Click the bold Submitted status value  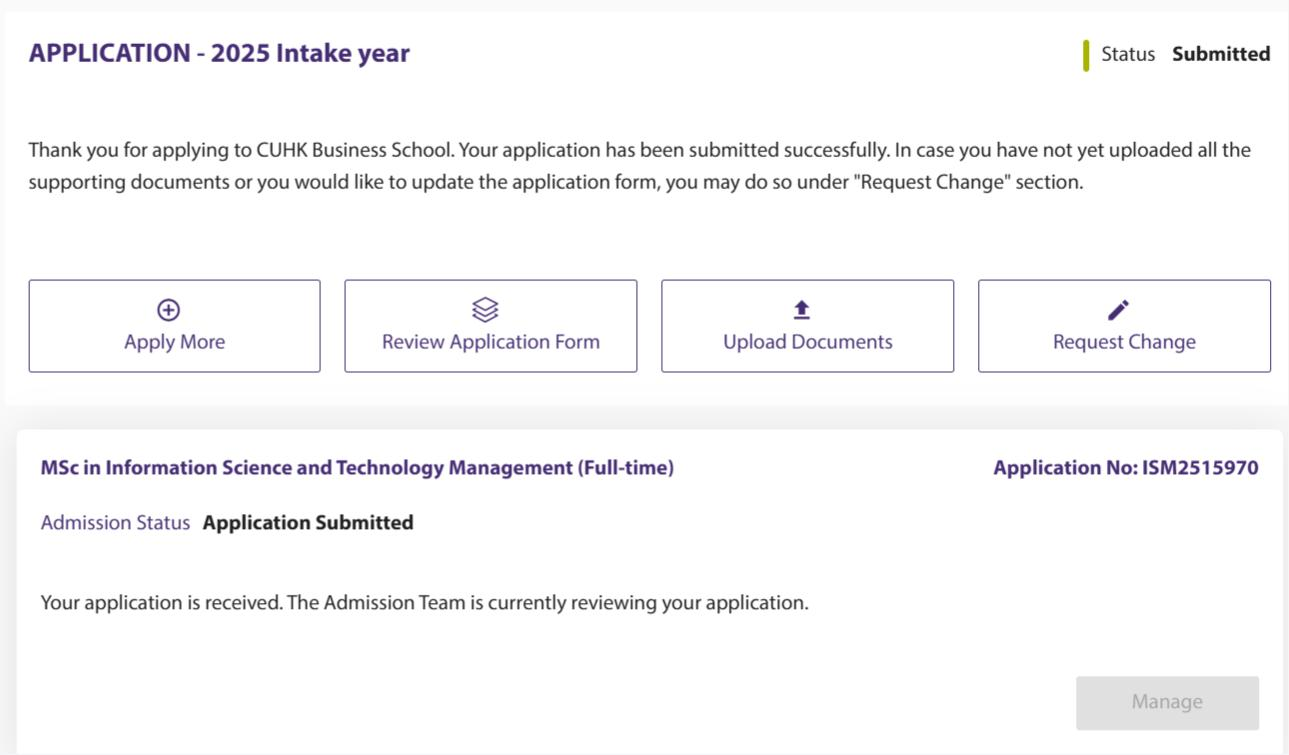pyautogui.click(x=1221, y=54)
